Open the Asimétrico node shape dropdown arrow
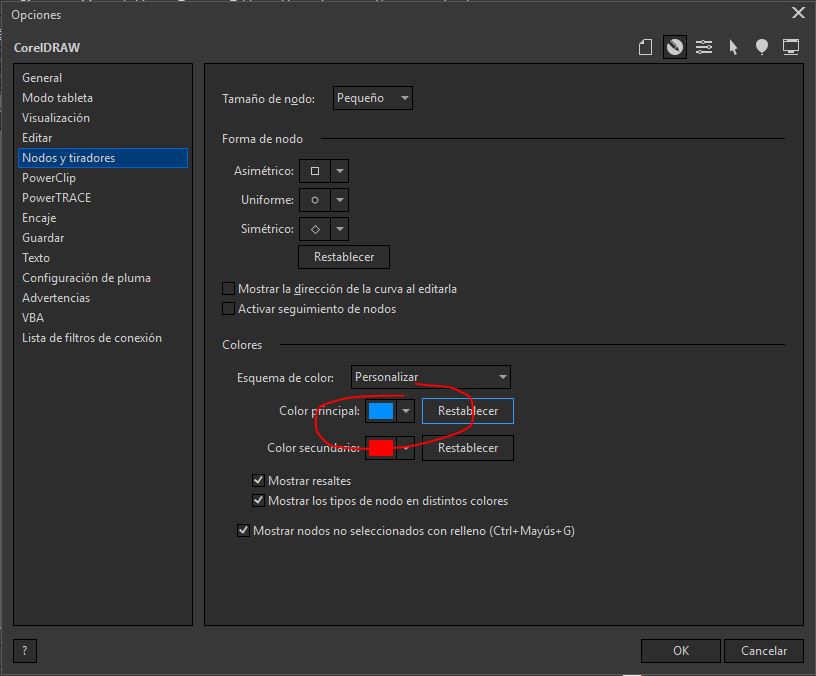Viewport: 816px width, 676px height. pyautogui.click(x=339, y=171)
